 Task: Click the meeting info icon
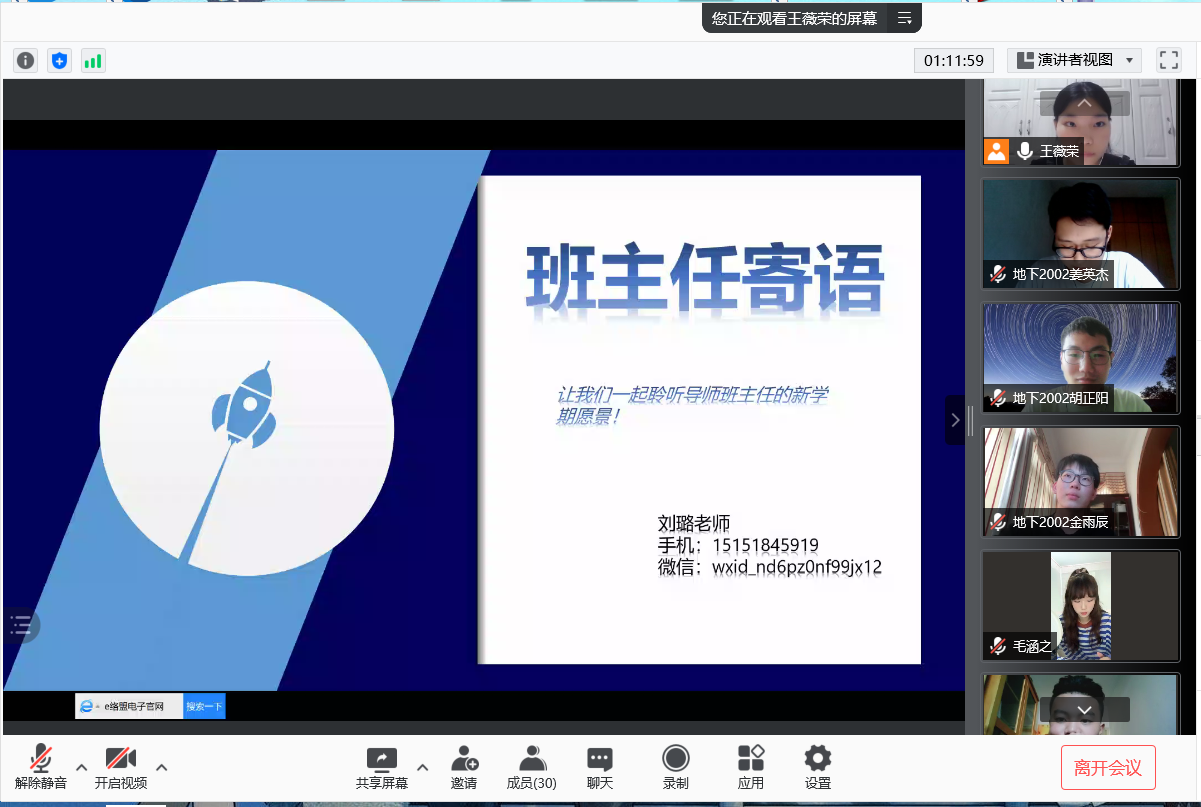pyautogui.click(x=25, y=61)
